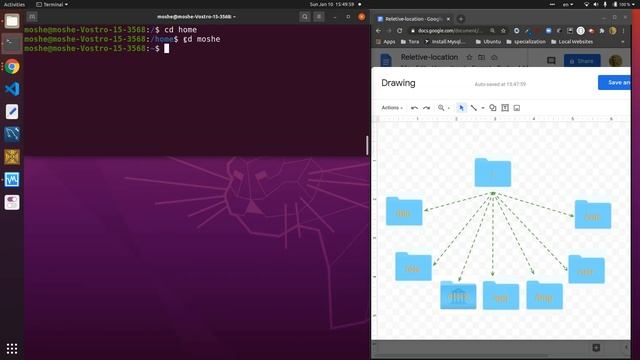Click the Explore button at Docs bottom
Image resolution: width=640 pixels, height=360 pixels.
596,347
